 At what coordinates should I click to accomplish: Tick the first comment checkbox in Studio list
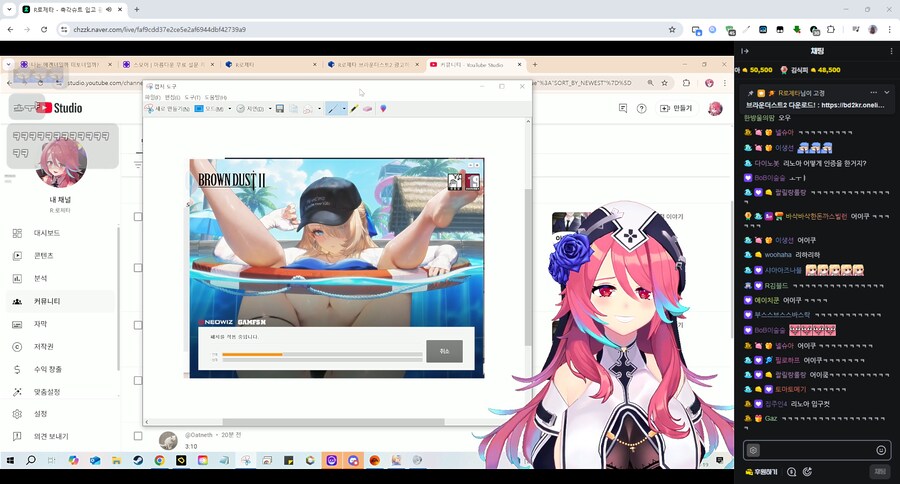138,216
